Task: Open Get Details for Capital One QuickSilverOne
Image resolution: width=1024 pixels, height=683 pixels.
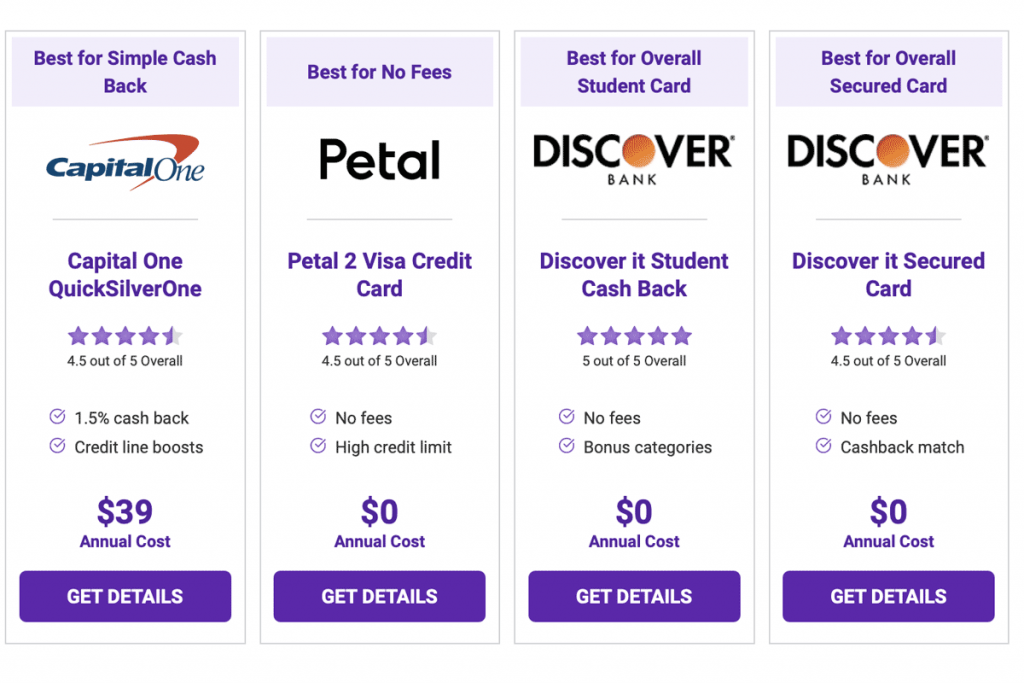Action: tap(125, 596)
